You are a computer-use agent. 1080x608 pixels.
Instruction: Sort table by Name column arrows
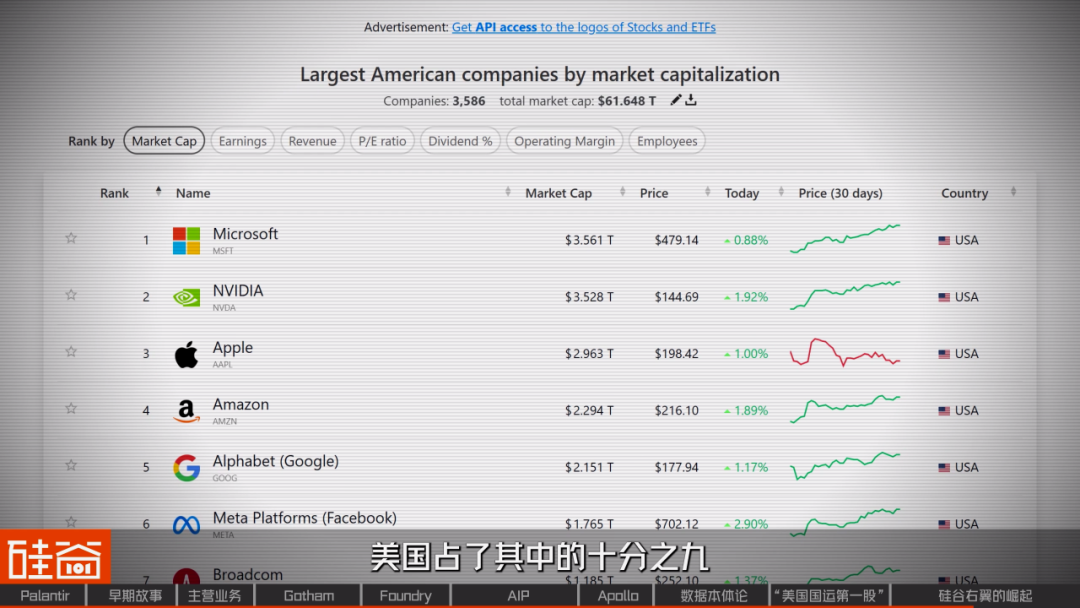[508, 191]
